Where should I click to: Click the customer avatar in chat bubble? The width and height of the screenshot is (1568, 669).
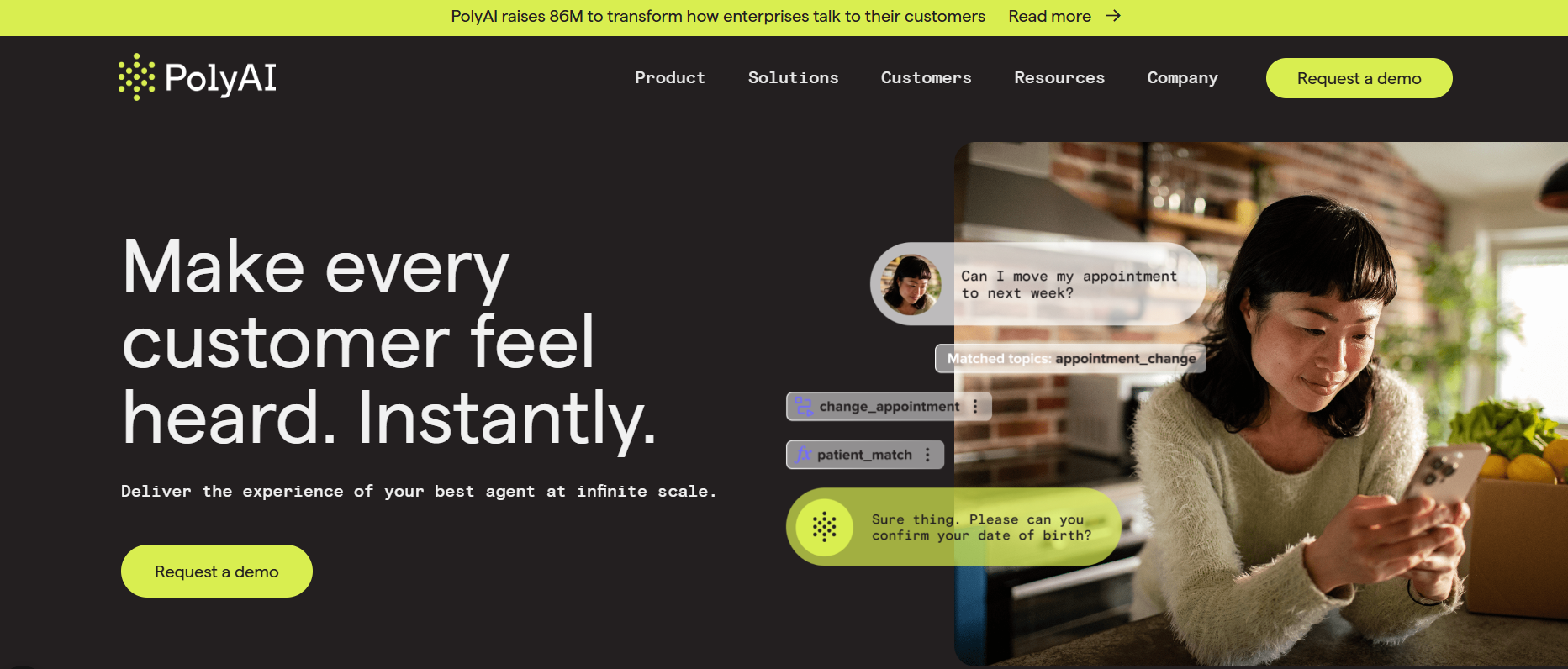[911, 284]
